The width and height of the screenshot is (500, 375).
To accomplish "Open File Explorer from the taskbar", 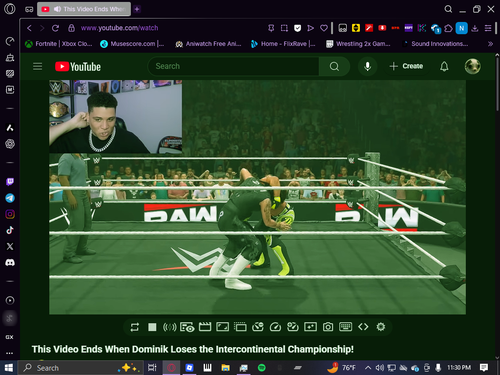I will point(226,368).
